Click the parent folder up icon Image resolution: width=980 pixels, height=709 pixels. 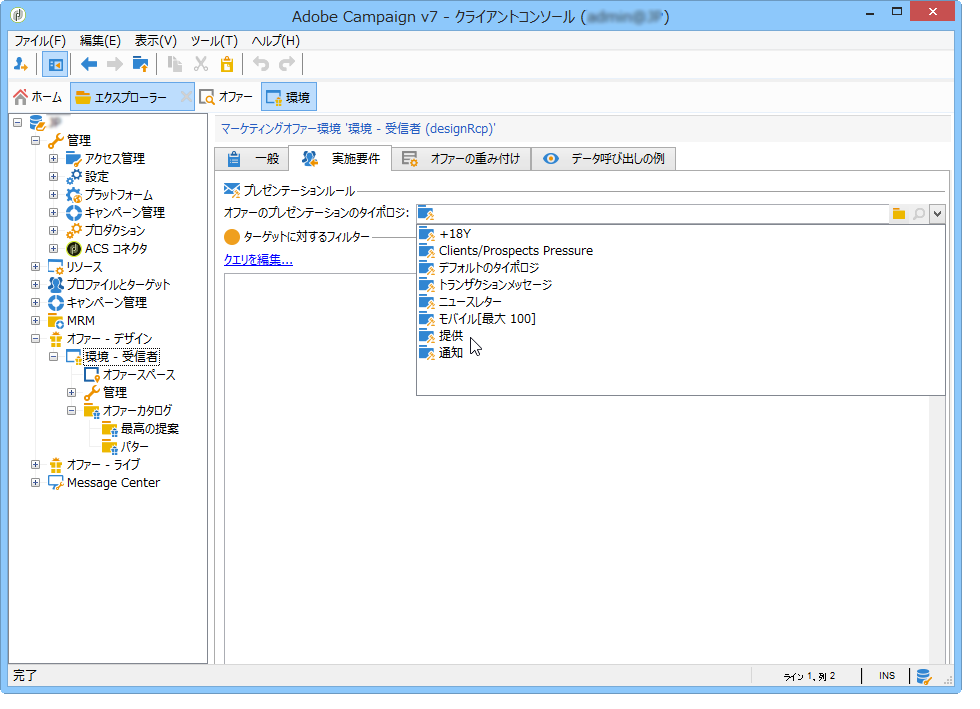(141, 64)
